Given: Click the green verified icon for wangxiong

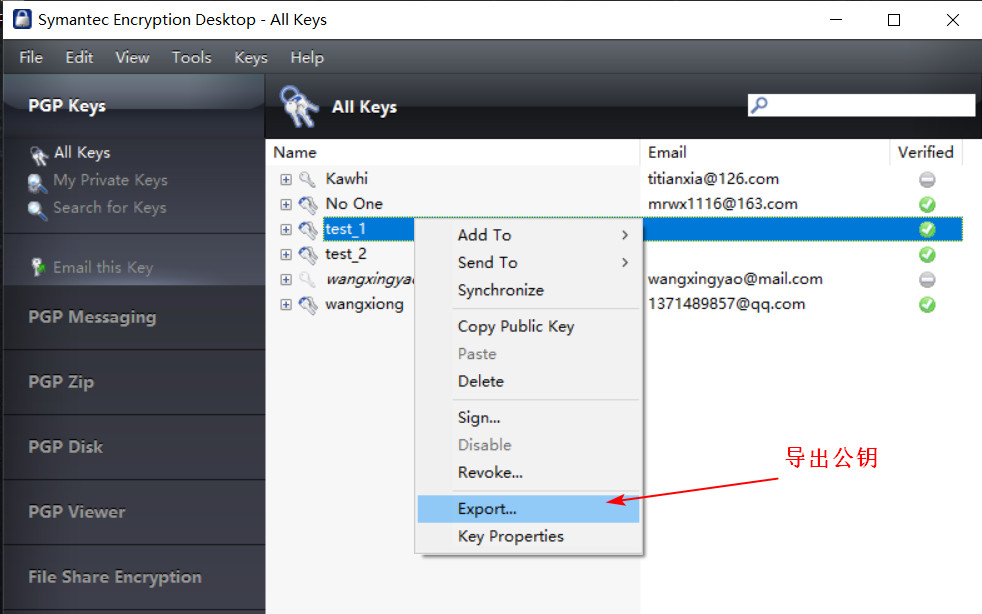Looking at the screenshot, I should click(927, 304).
